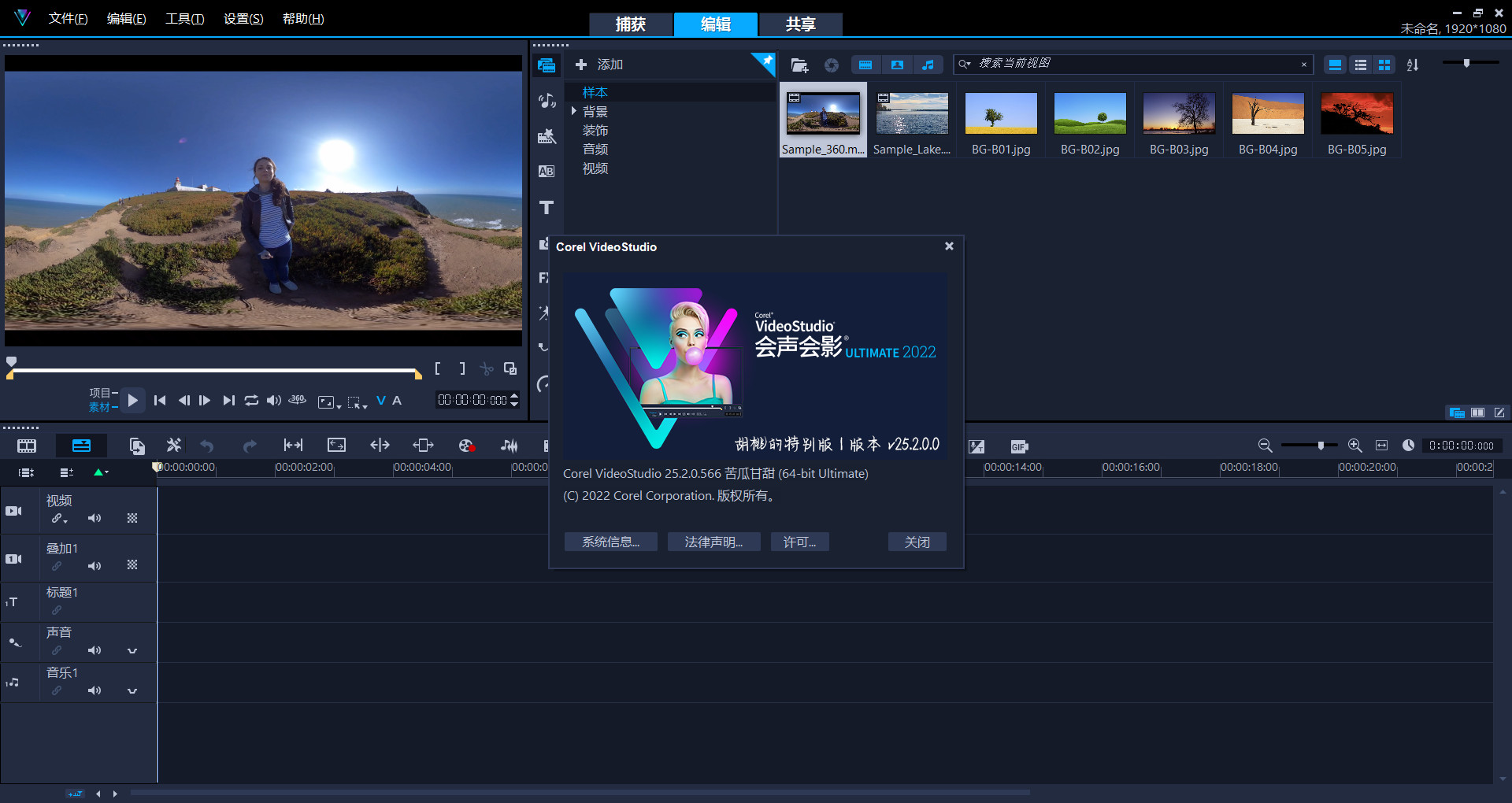This screenshot has width=1512, height=803.
Task: Fit project in timeline window icon
Action: [1381, 446]
